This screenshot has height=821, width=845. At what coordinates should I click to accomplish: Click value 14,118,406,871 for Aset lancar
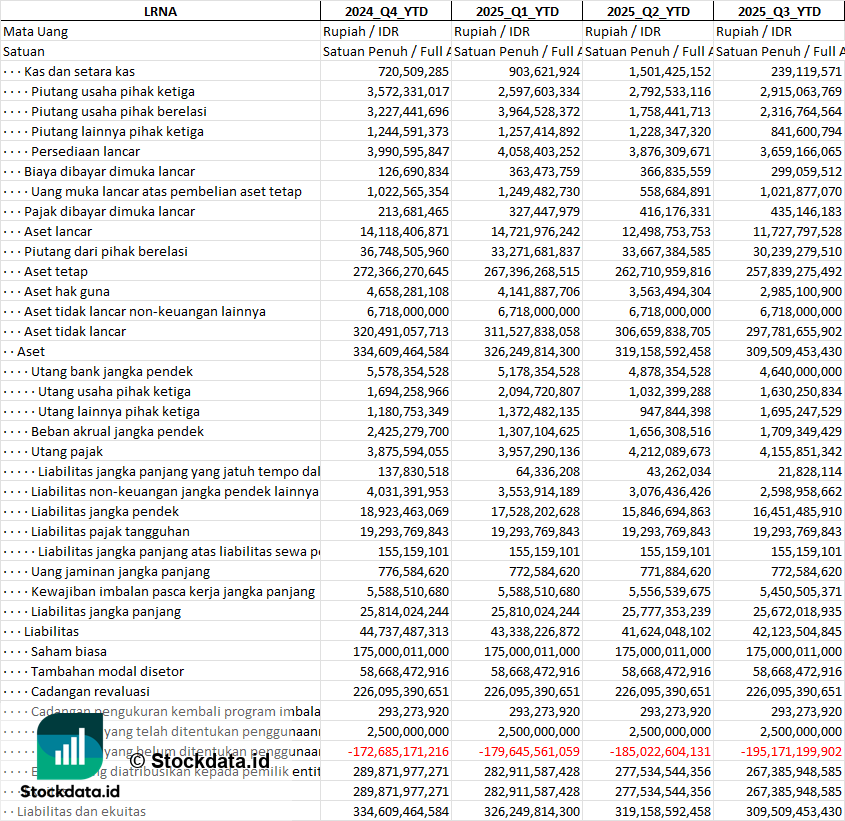pos(404,231)
